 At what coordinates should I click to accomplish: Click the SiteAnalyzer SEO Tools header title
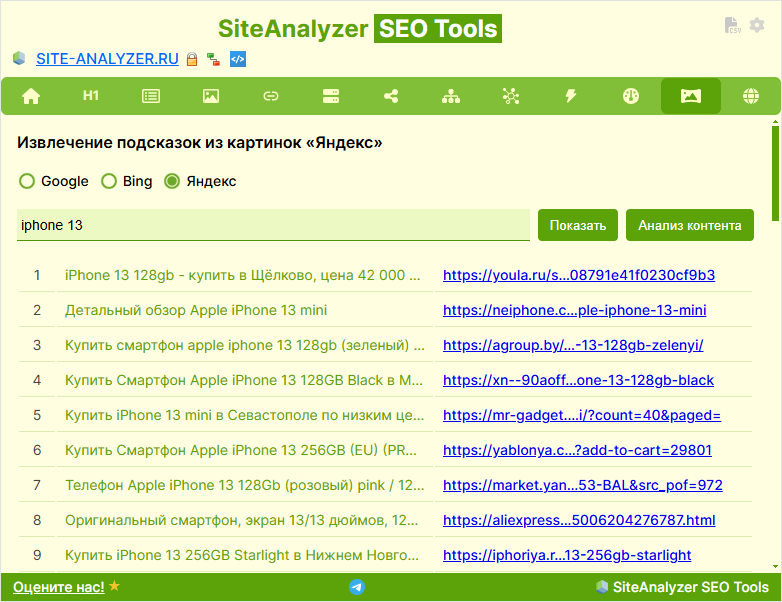[360, 28]
